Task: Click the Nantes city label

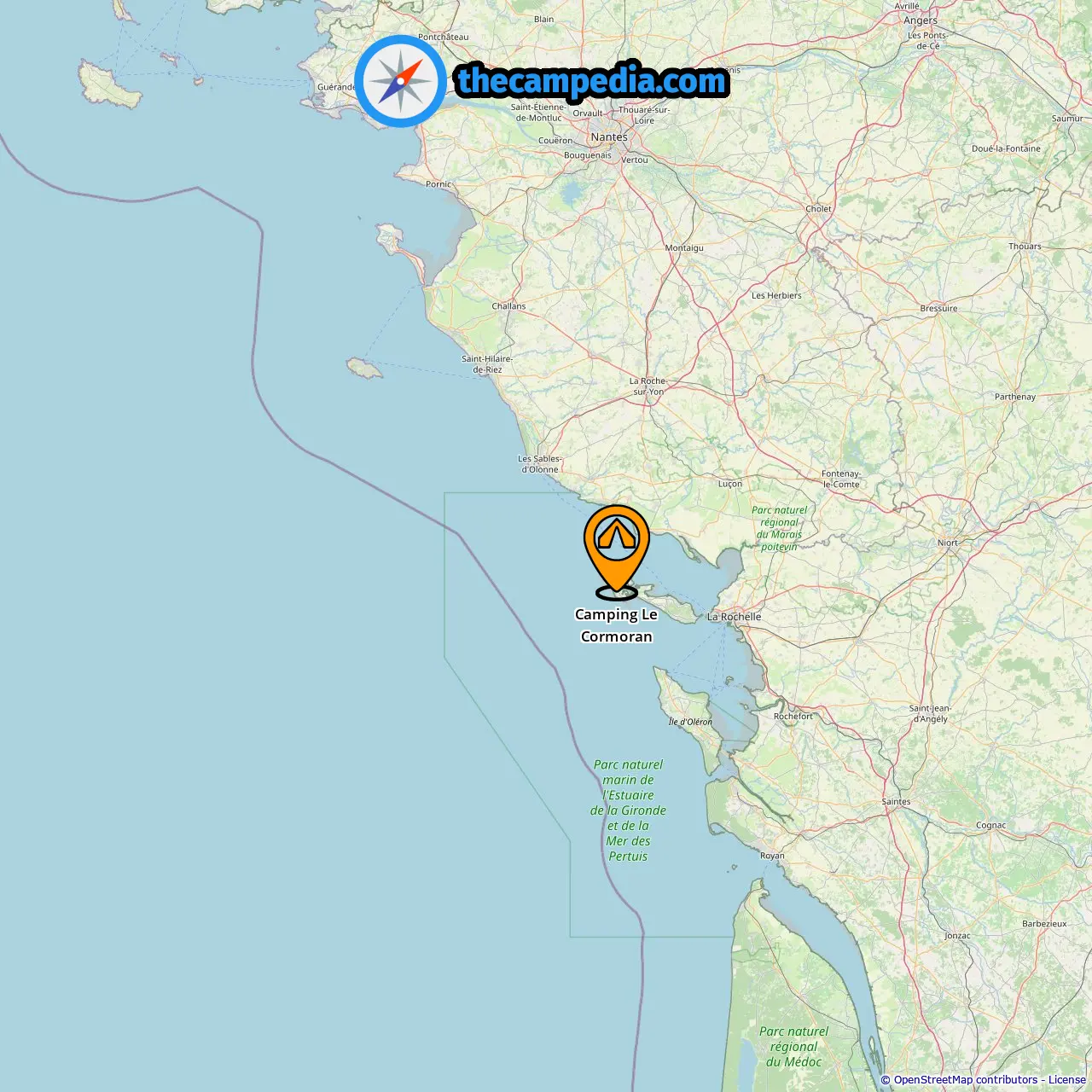Action: (609, 137)
